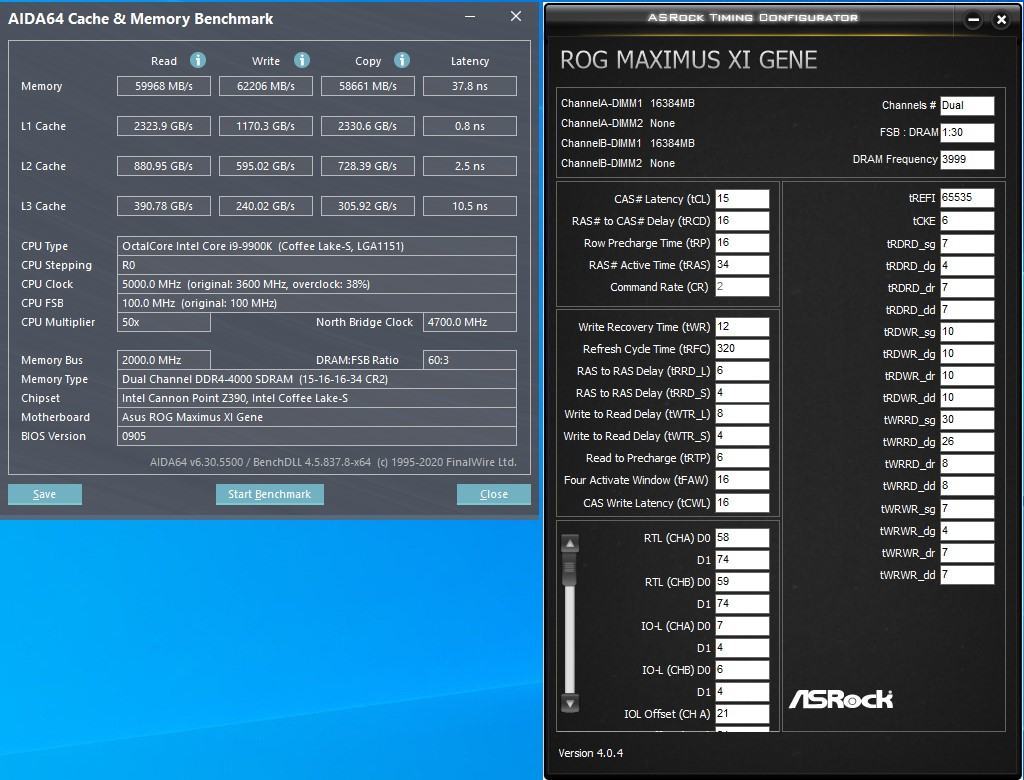Click DRAM:FSB Ratio value 60:3

coord(470,360)
